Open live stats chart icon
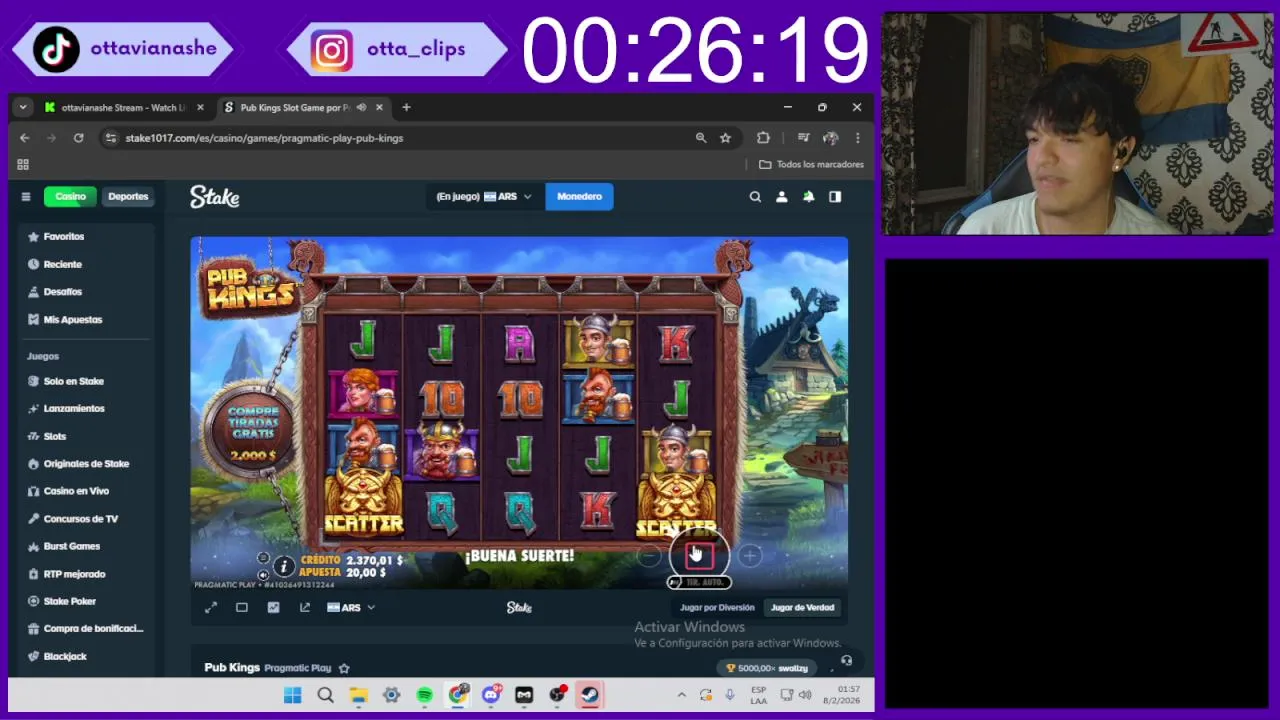Viewport: 1280px width, 720px height. (x=273, y=607)
